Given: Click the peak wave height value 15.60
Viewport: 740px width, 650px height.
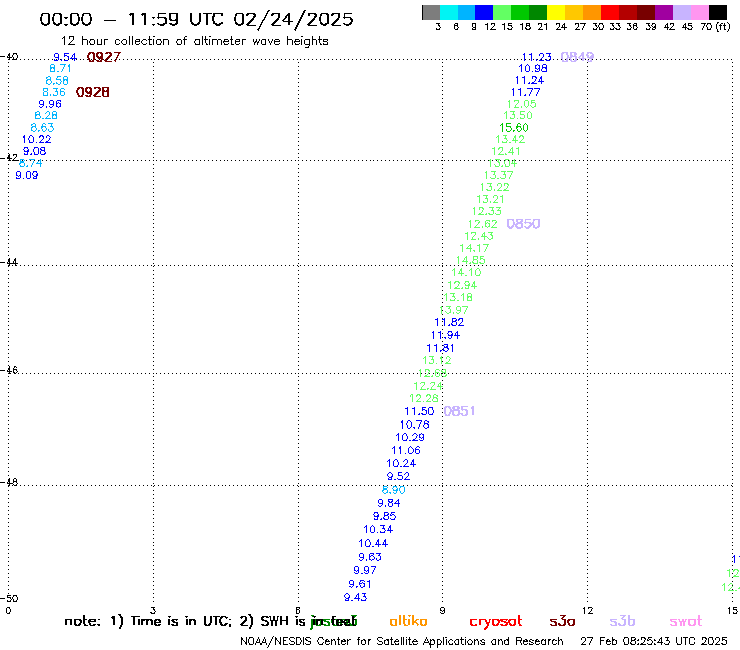Looking at the screenshot, I should tap(514, 127).
